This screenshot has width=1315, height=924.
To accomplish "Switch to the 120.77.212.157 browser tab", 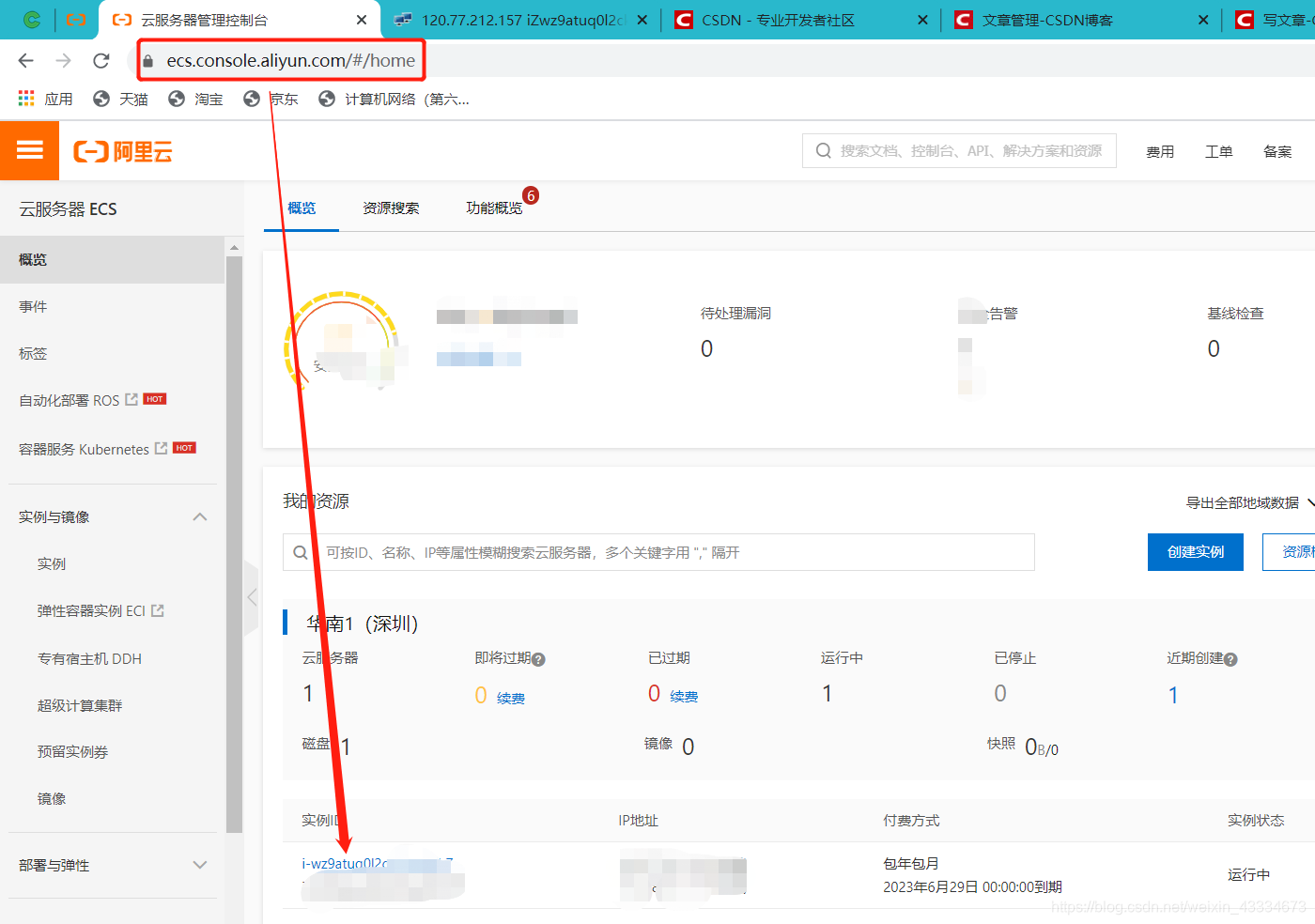I will pyautogui.click(x=521, y=20).
